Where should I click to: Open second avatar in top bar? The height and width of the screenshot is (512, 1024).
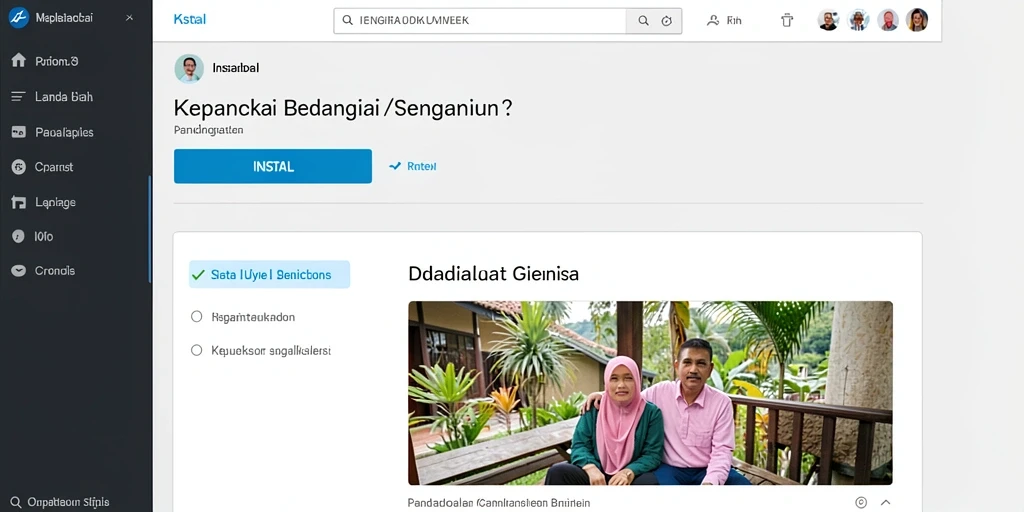858,20
